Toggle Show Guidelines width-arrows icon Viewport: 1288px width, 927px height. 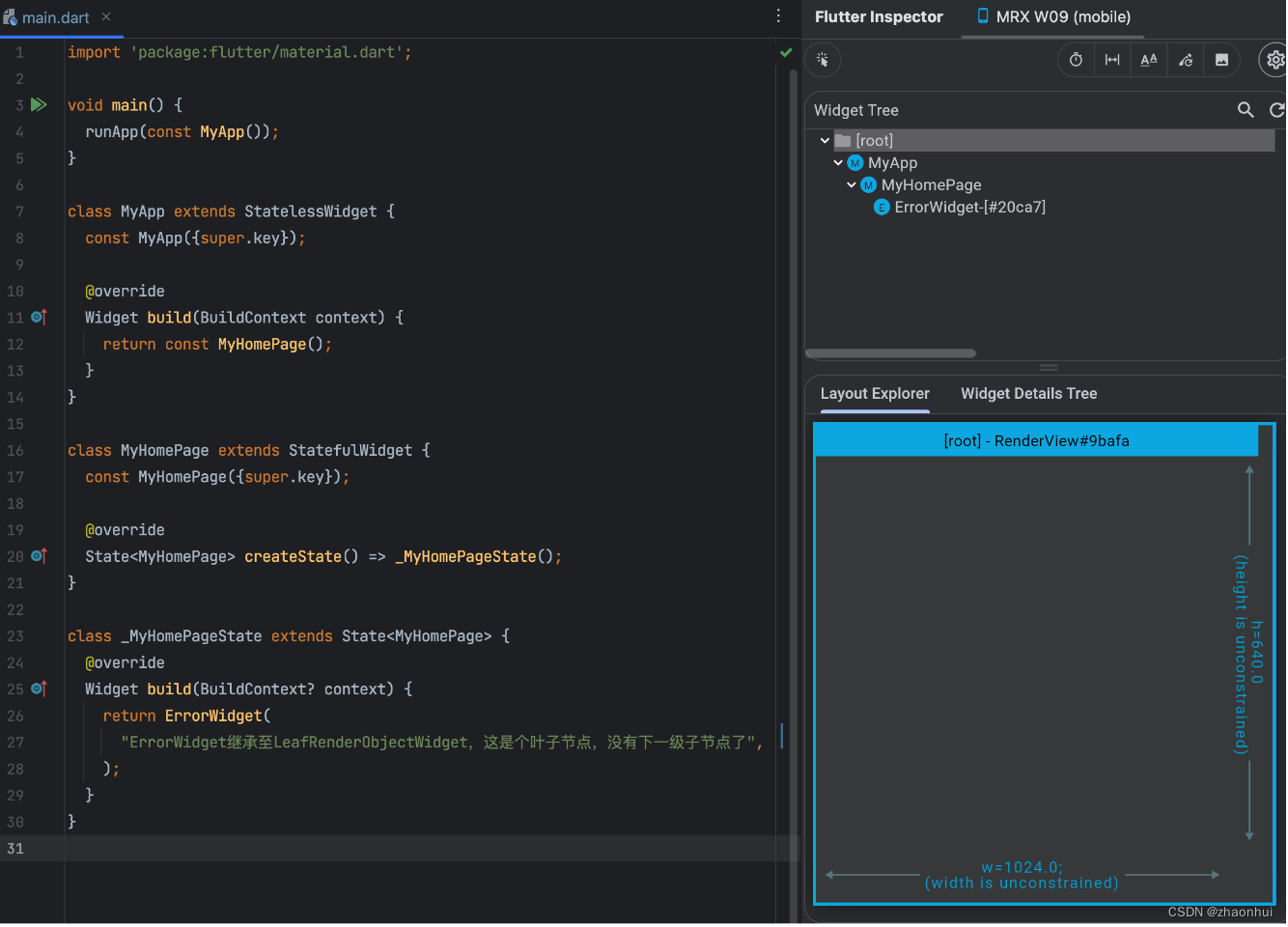(1112, 60)
